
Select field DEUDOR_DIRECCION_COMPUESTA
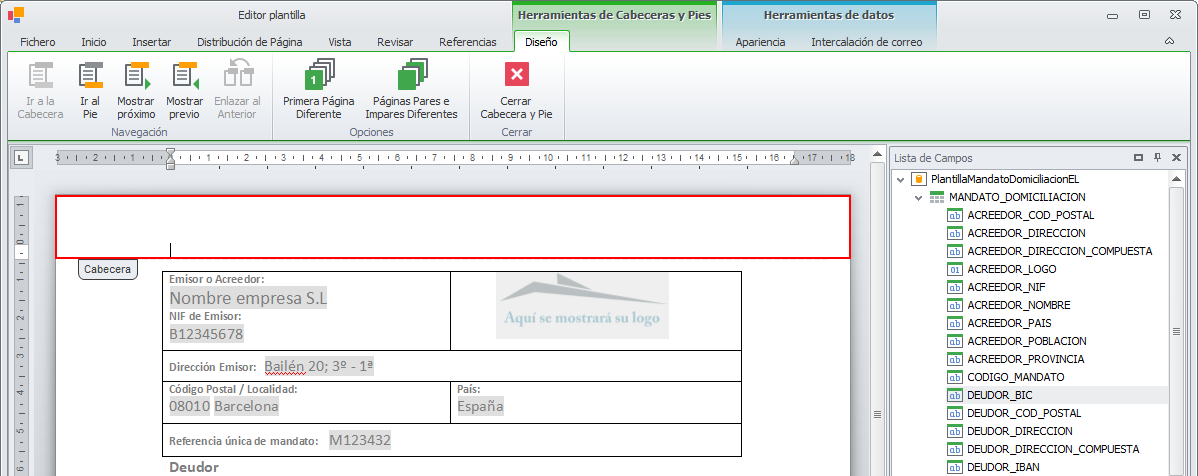1053,448
